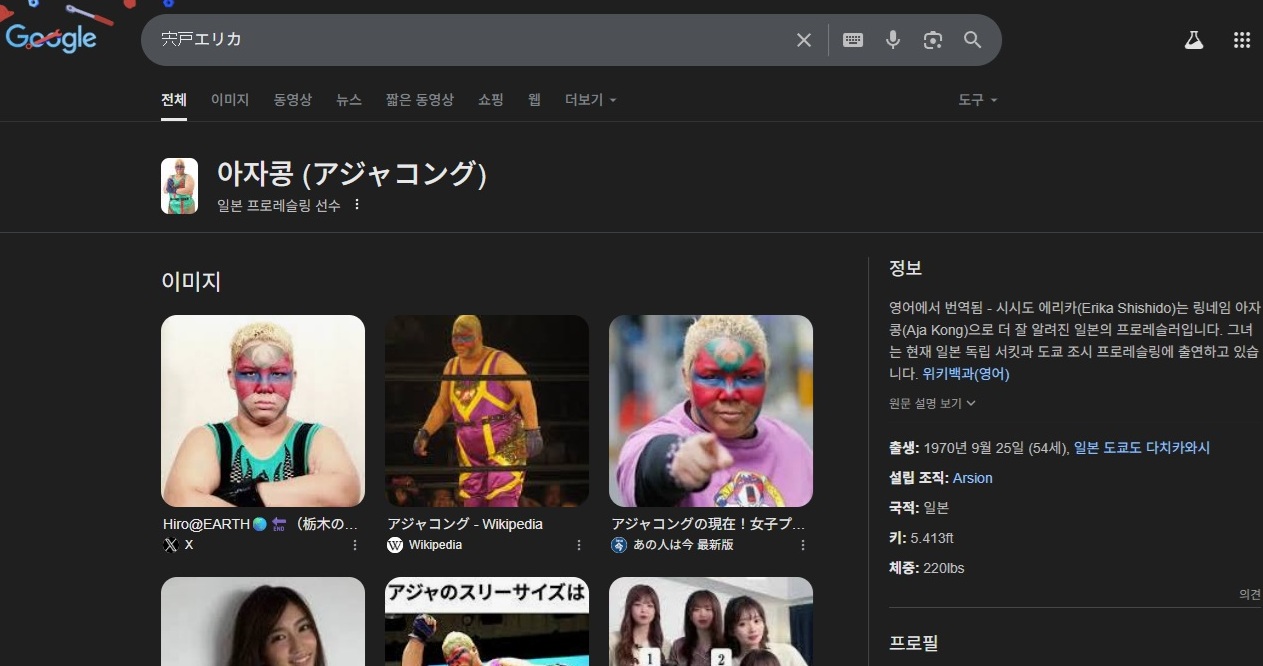Click the 국적: 일본 nationality entry
Image resolution: width=1263 pixels, height=666 pixels.
(x=919, y=508)
